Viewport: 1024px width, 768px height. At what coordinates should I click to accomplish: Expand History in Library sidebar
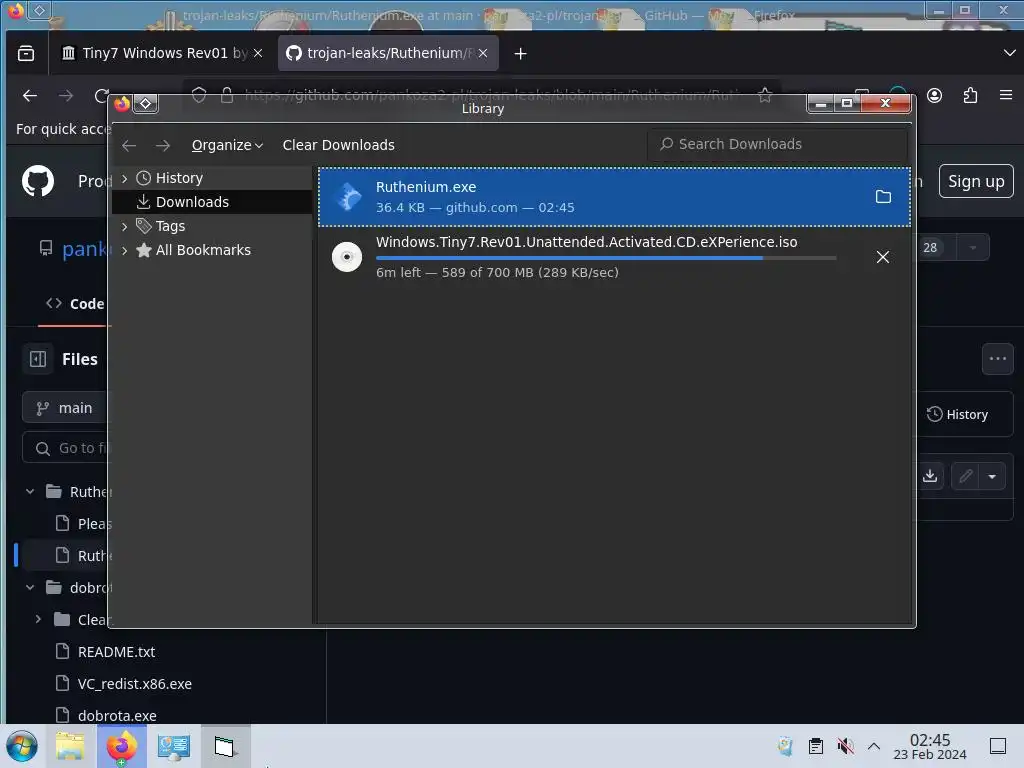(125, 178)
